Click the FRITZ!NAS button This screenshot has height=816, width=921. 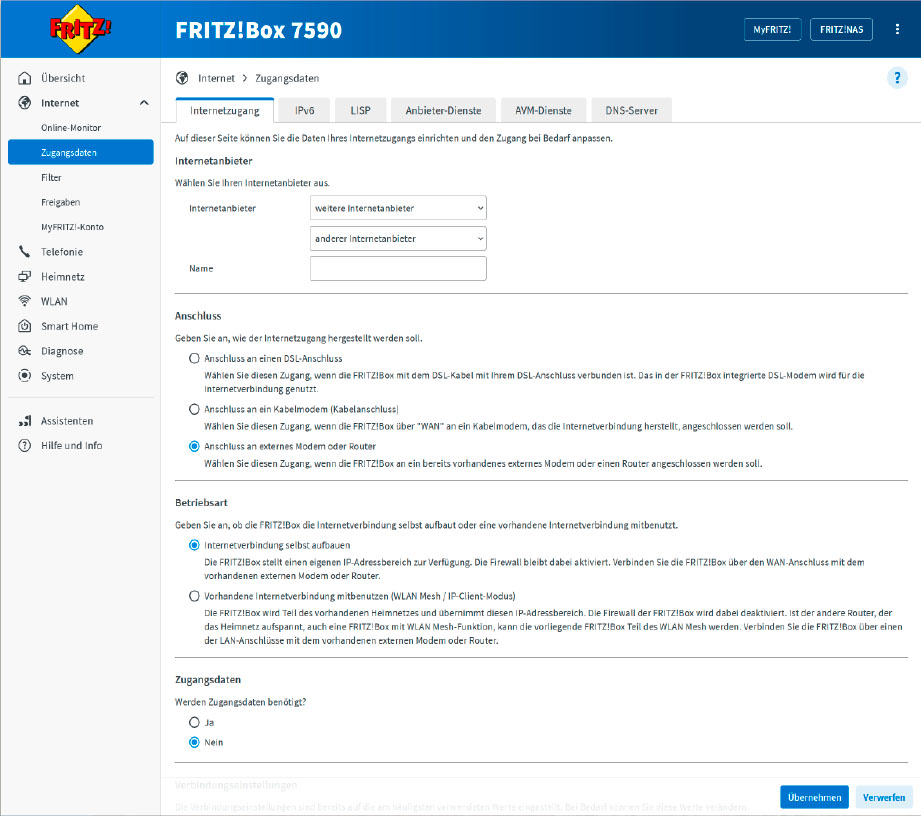pyautogui.click(x=841, y=29)
